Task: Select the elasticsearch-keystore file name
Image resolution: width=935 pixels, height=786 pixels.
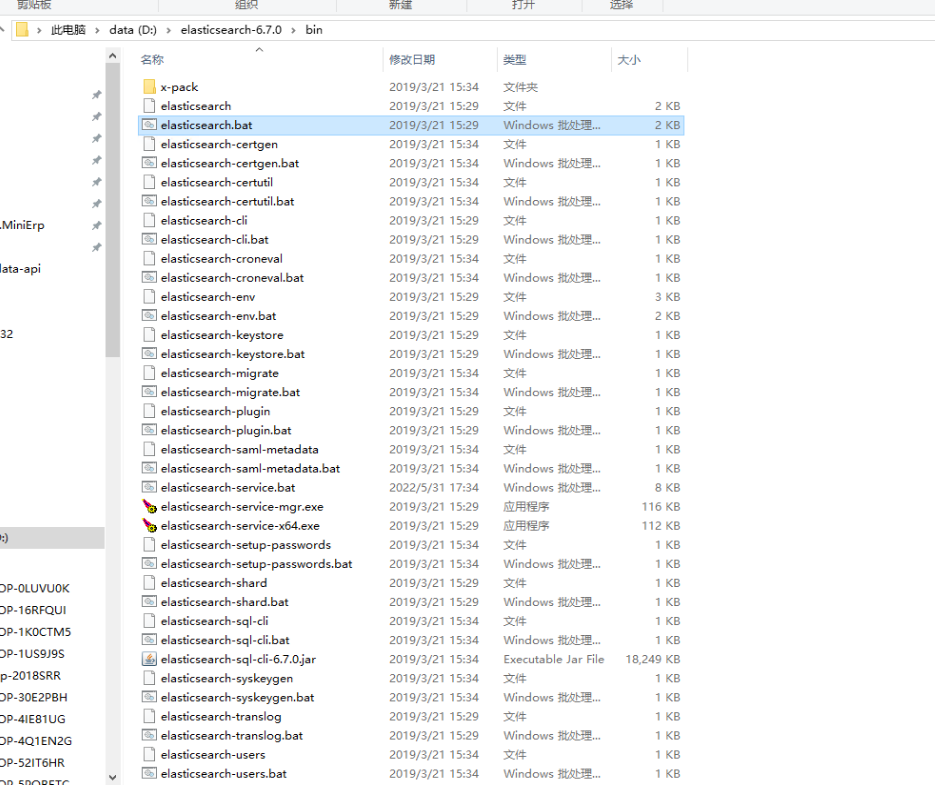Action: pos(222,335)
